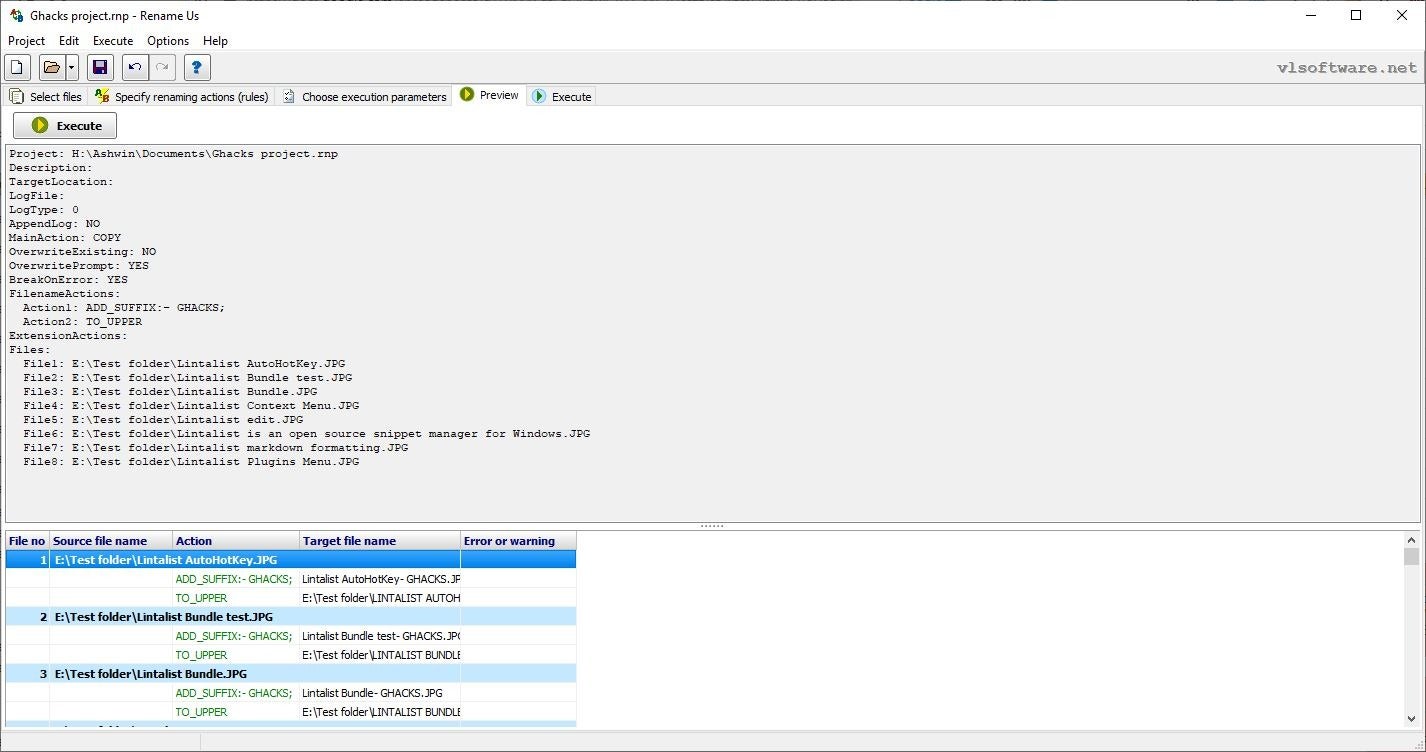Image resolution: width=1426 pixels, height=752 pixels.
Task: Switch to the Select files tab
Action: (46, 97)
